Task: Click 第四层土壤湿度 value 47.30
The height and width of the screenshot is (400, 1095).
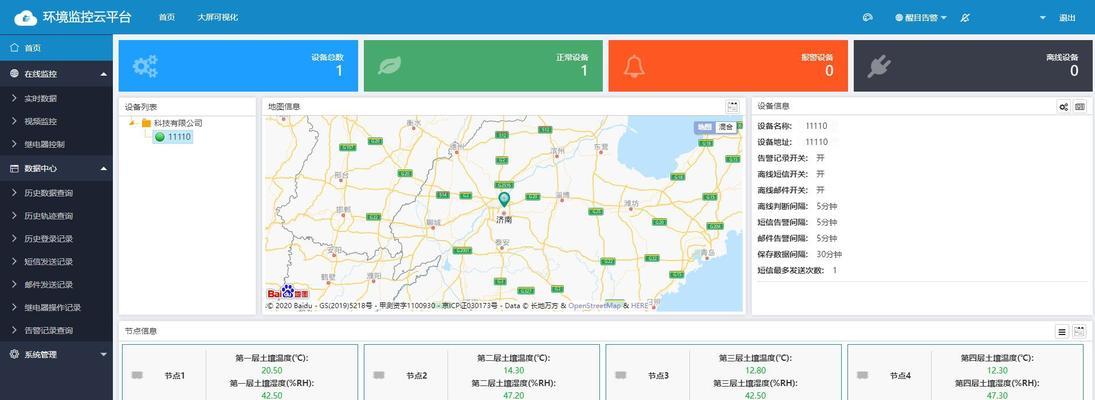Action: click(997, 396)
